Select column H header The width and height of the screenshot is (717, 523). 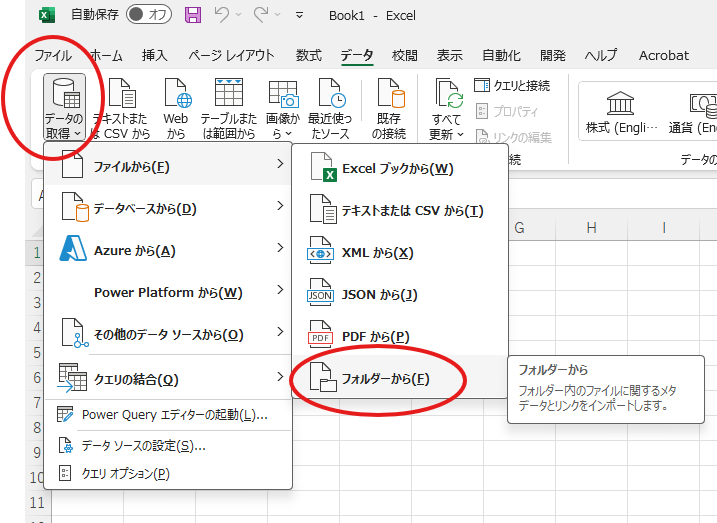(x=591, y=228)
